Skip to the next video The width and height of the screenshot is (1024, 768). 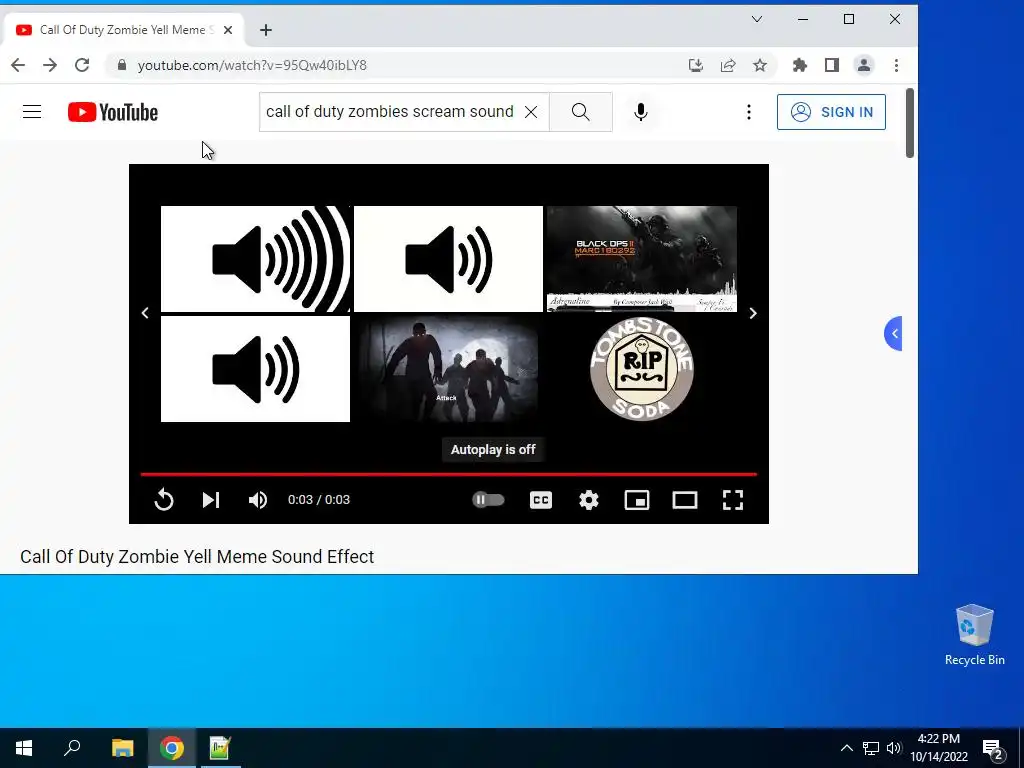click(210, 500)
